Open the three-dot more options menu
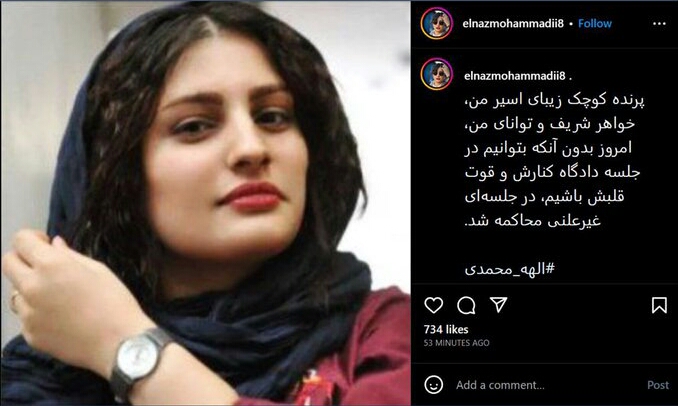 pyautogui.click(x=659, y=23)
